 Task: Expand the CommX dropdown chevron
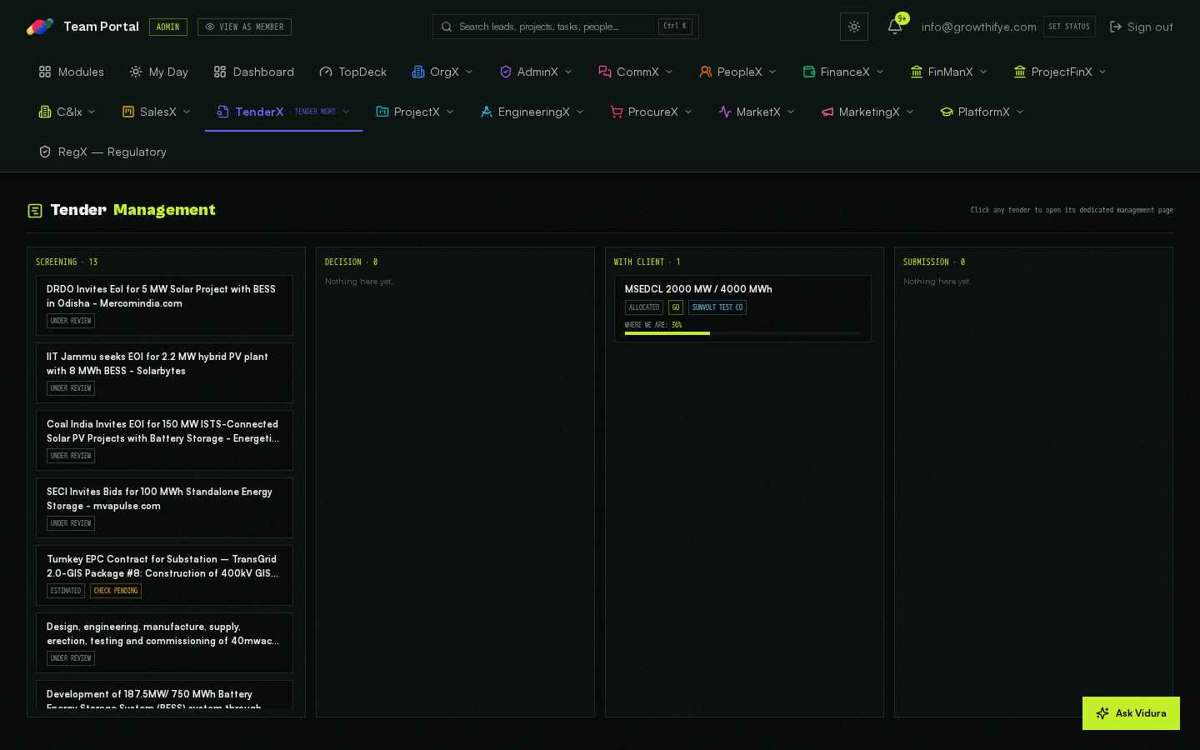coord(669,72)
